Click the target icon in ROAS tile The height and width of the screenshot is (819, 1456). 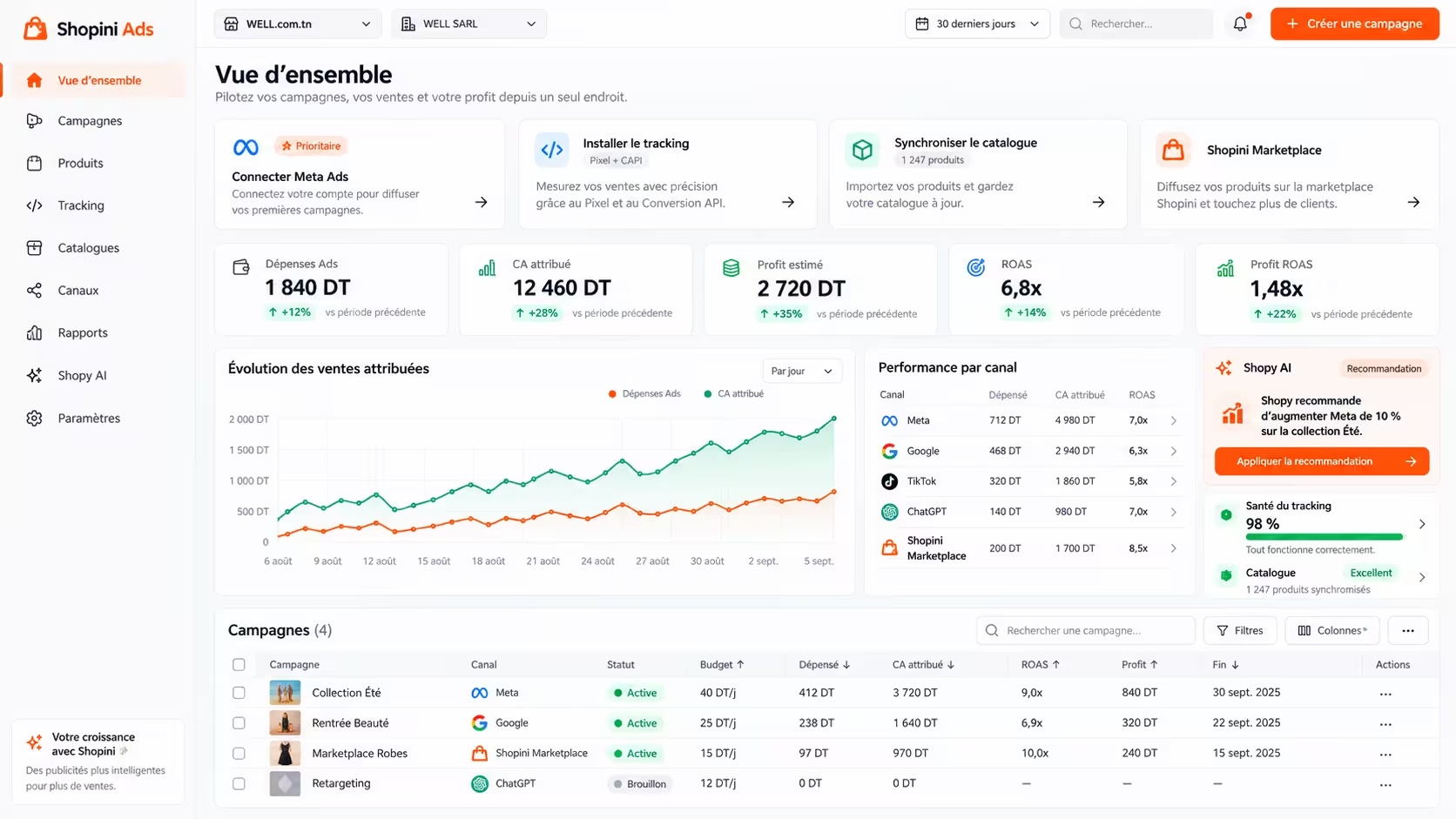tap(976, 267)
